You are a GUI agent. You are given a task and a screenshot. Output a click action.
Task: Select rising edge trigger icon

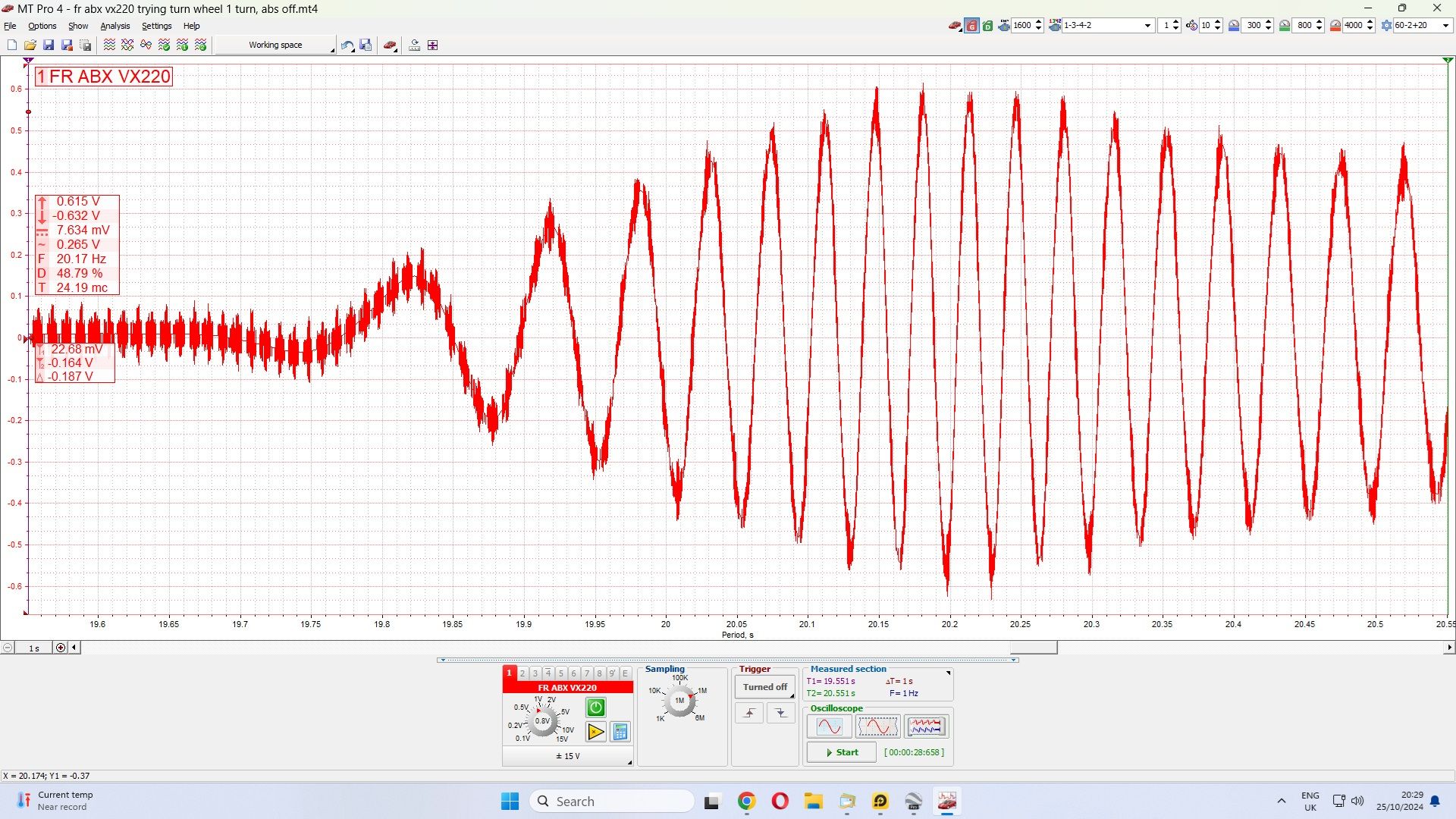(749, 713)
